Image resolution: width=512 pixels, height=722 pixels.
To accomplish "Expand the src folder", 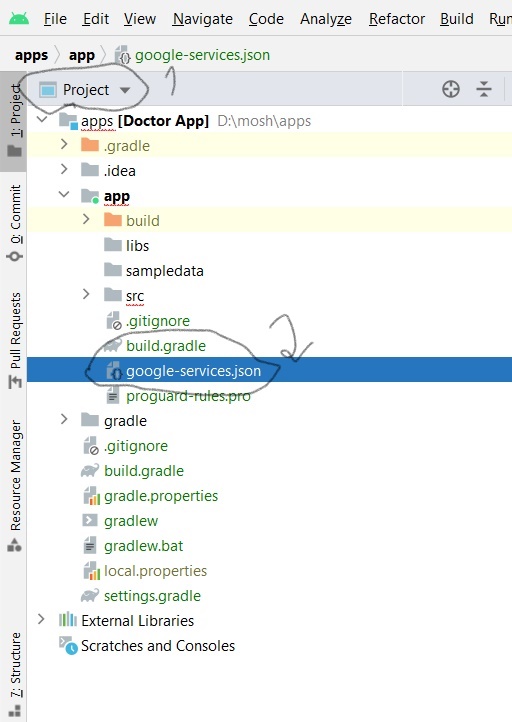I will point(86,295).
